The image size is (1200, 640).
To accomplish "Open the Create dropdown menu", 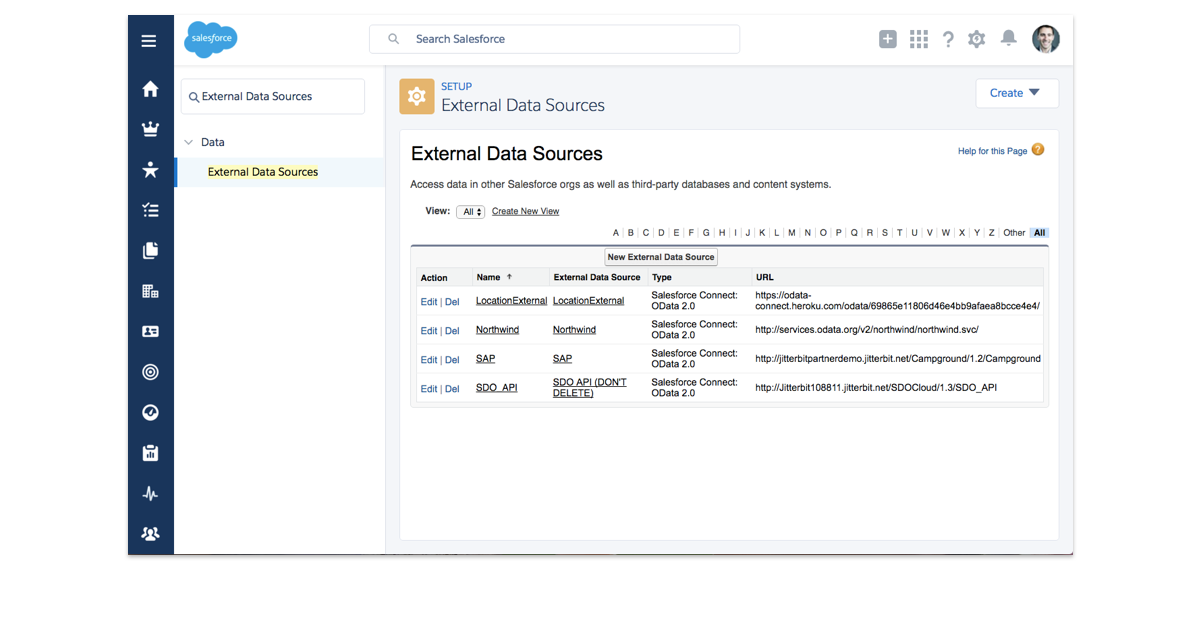I will [x=1016, y=92].
